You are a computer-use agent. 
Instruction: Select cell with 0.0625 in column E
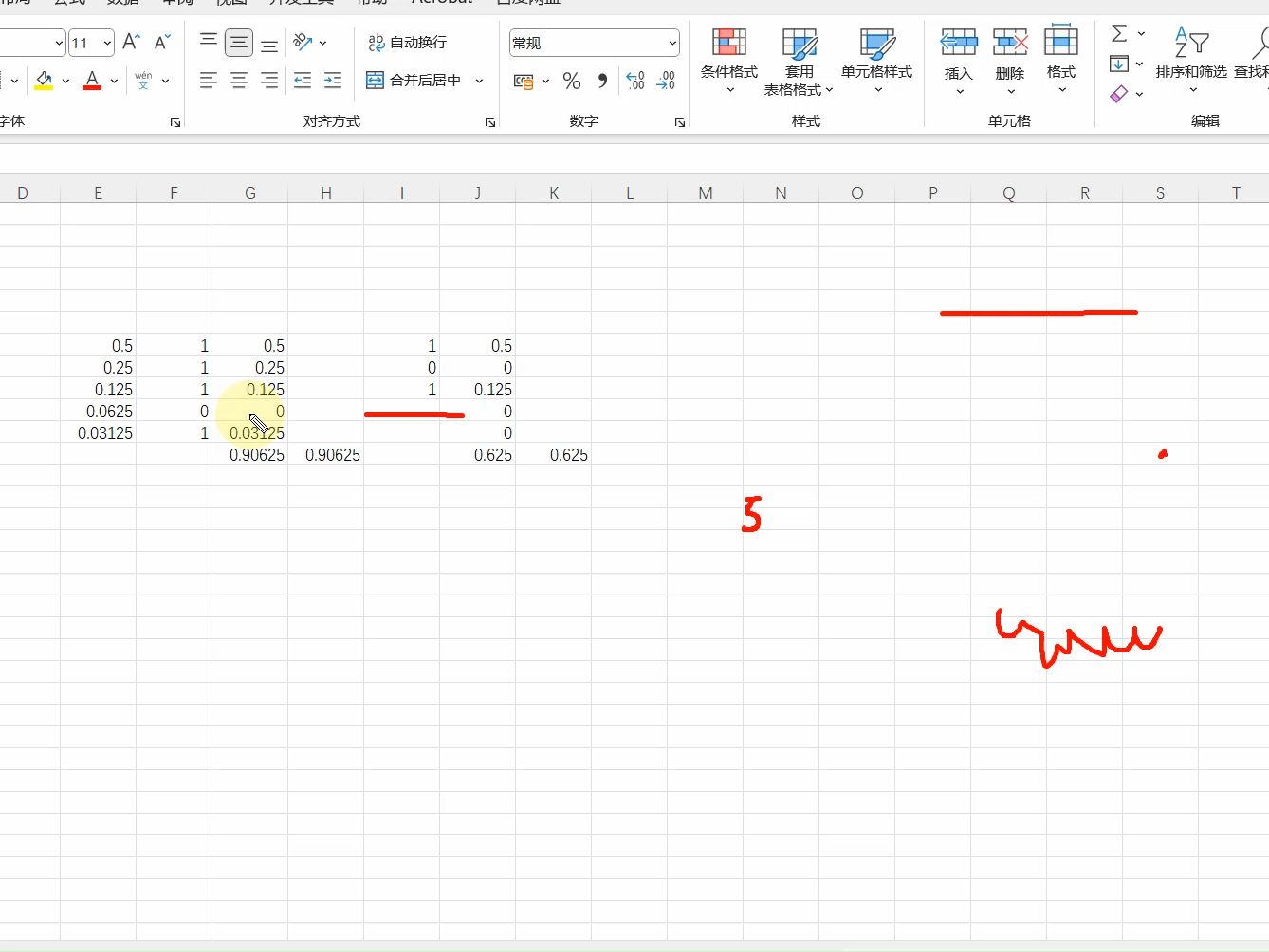click(x=99, y=412)
